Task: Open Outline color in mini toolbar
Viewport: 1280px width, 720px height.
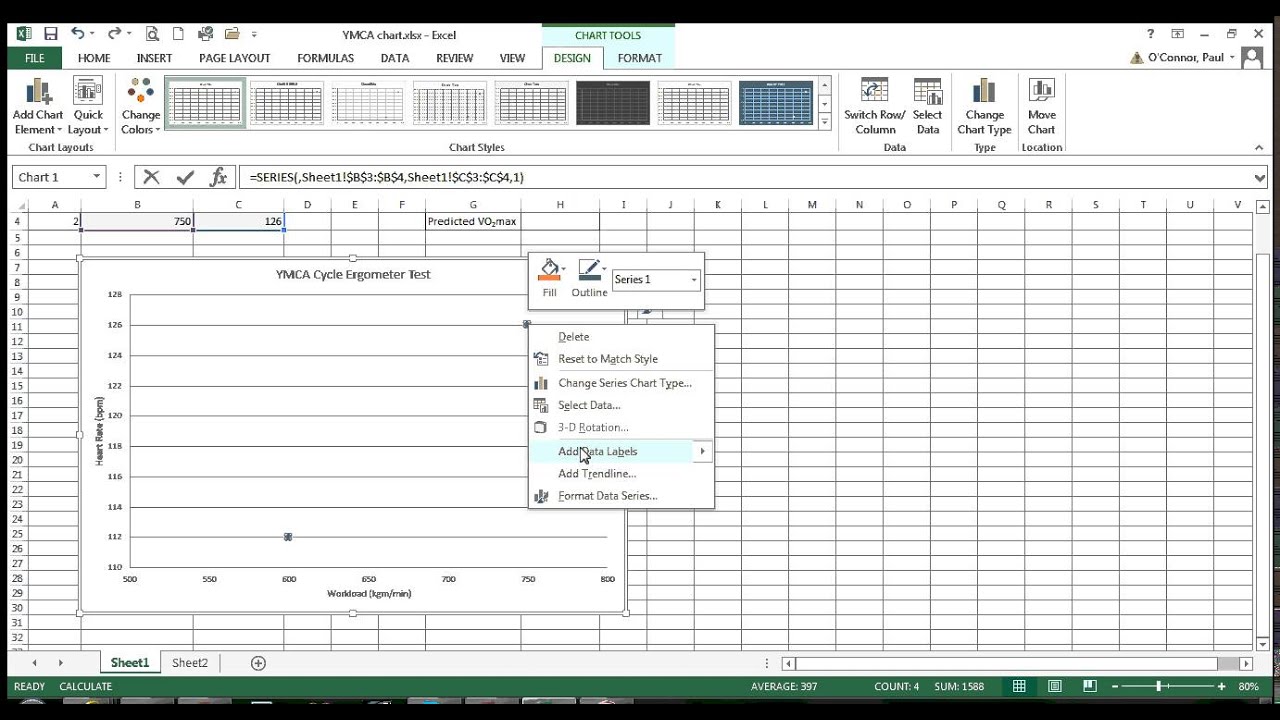Action: click(590, 278)
